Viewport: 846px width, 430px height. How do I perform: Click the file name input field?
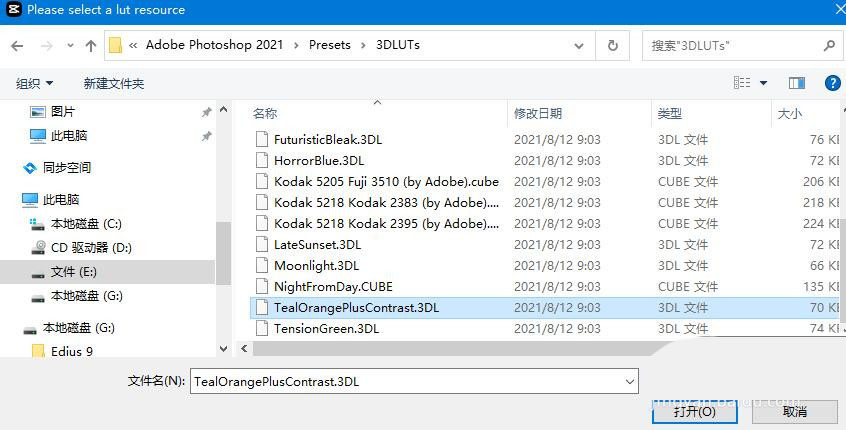405,381
